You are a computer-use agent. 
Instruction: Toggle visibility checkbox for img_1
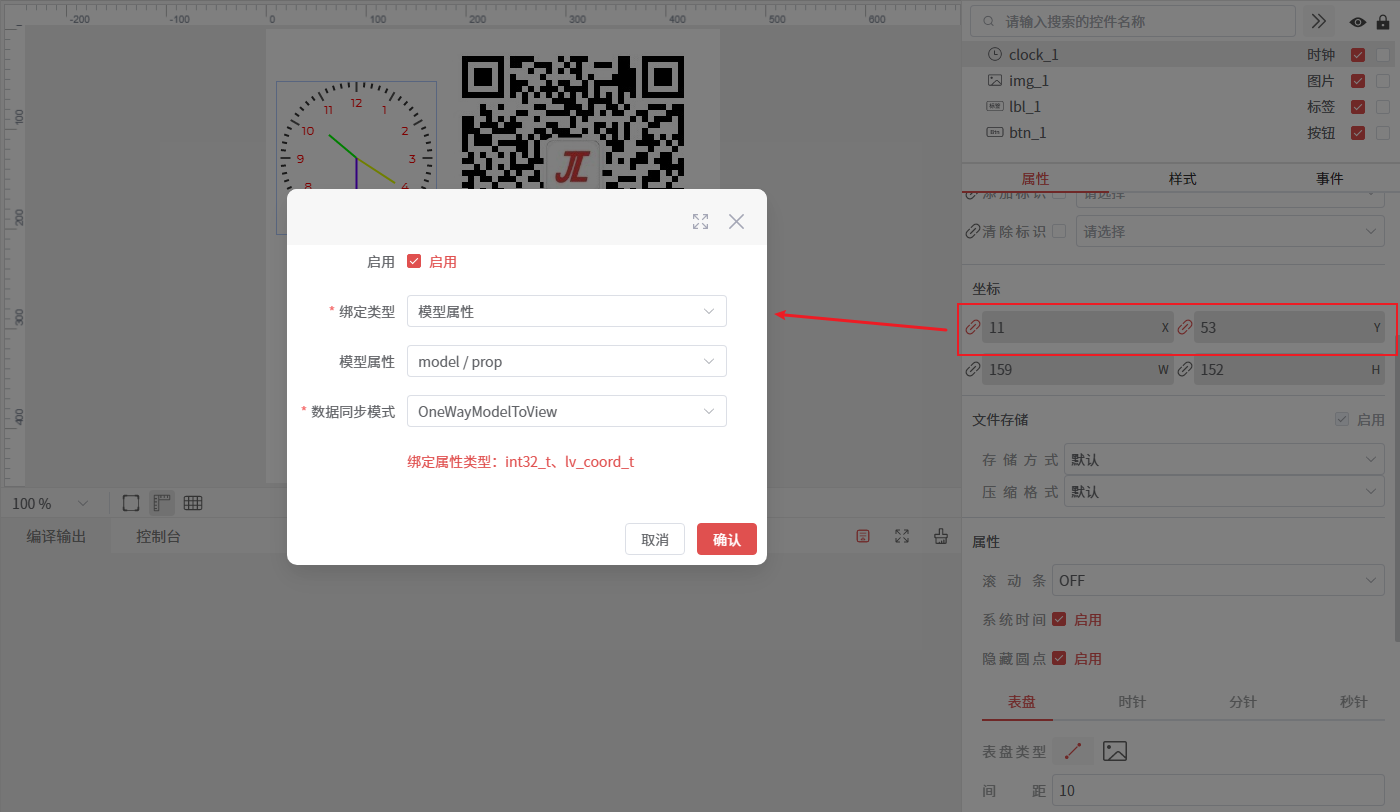pos(1358,81)
